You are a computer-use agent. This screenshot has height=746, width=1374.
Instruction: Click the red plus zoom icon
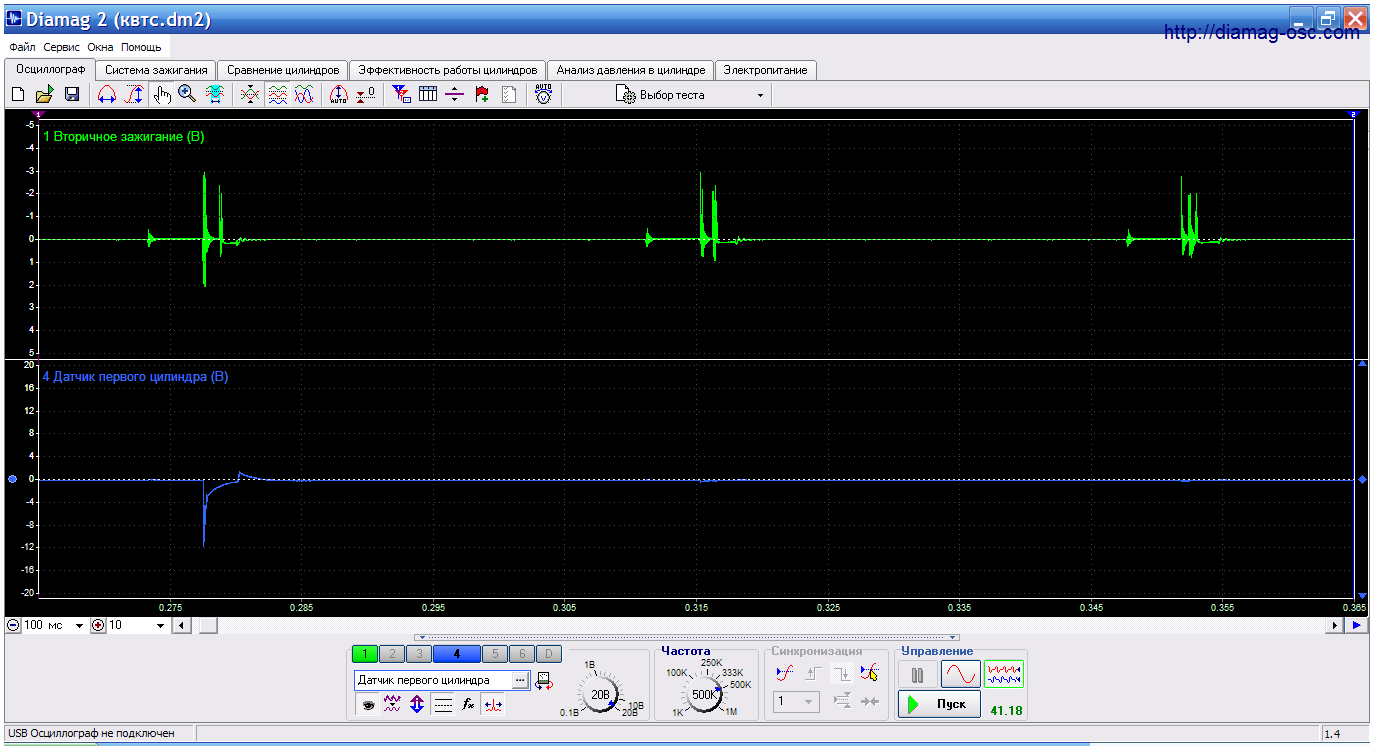(x=98, y=626)
